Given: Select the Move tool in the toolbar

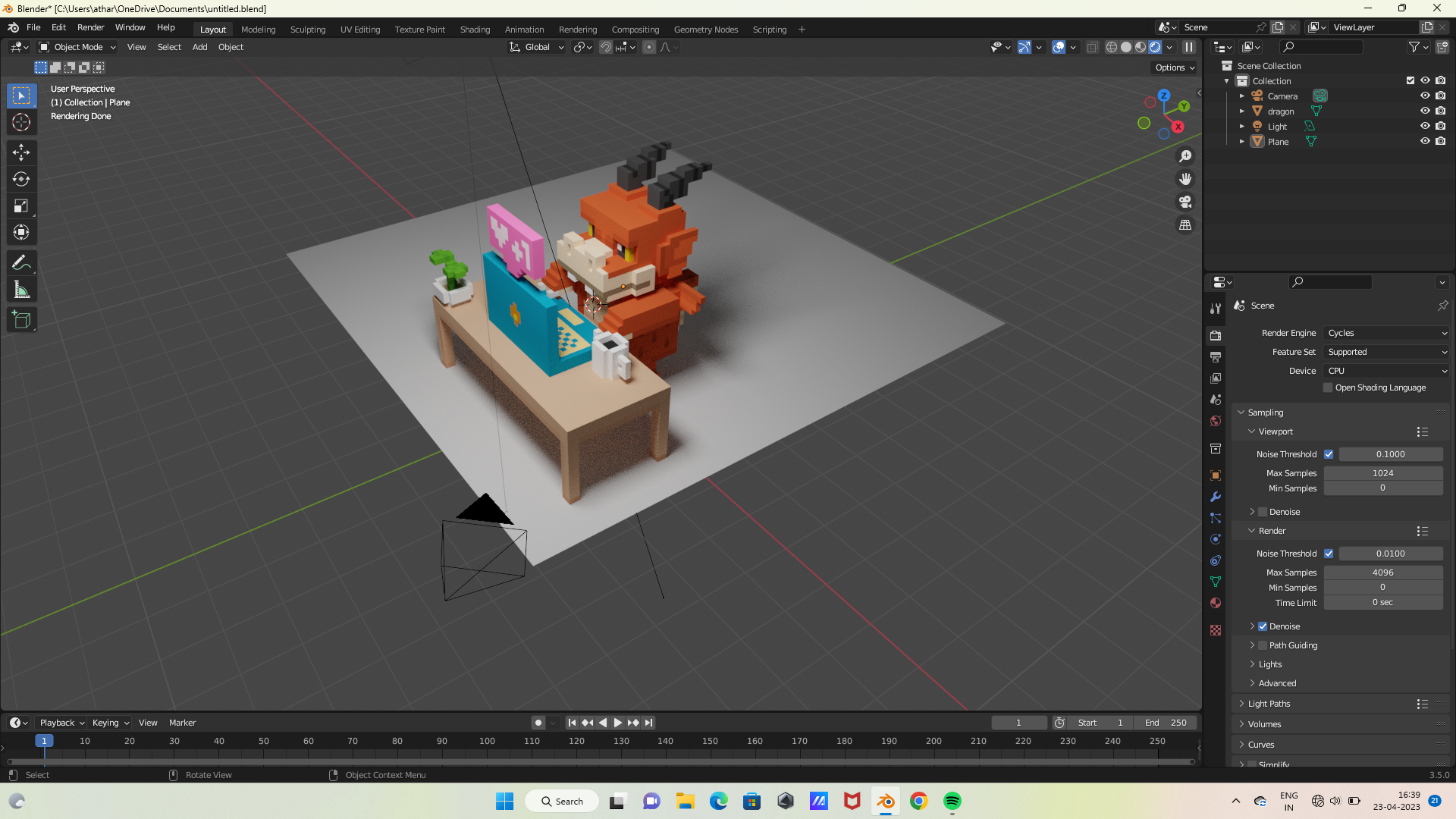Looking at the screenshot, I should 21,152.
